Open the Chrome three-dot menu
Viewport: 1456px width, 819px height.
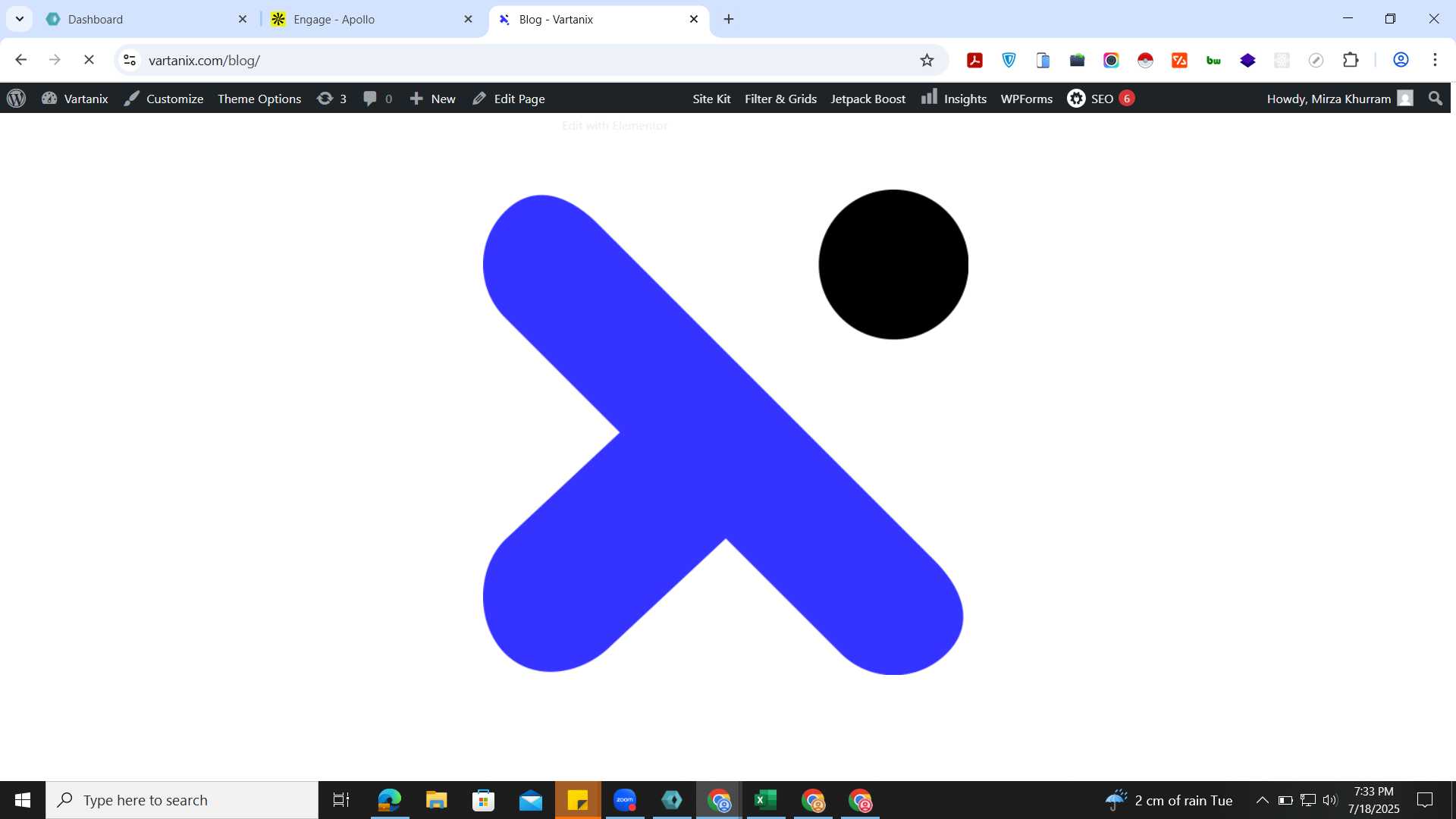coord(1435,60)
